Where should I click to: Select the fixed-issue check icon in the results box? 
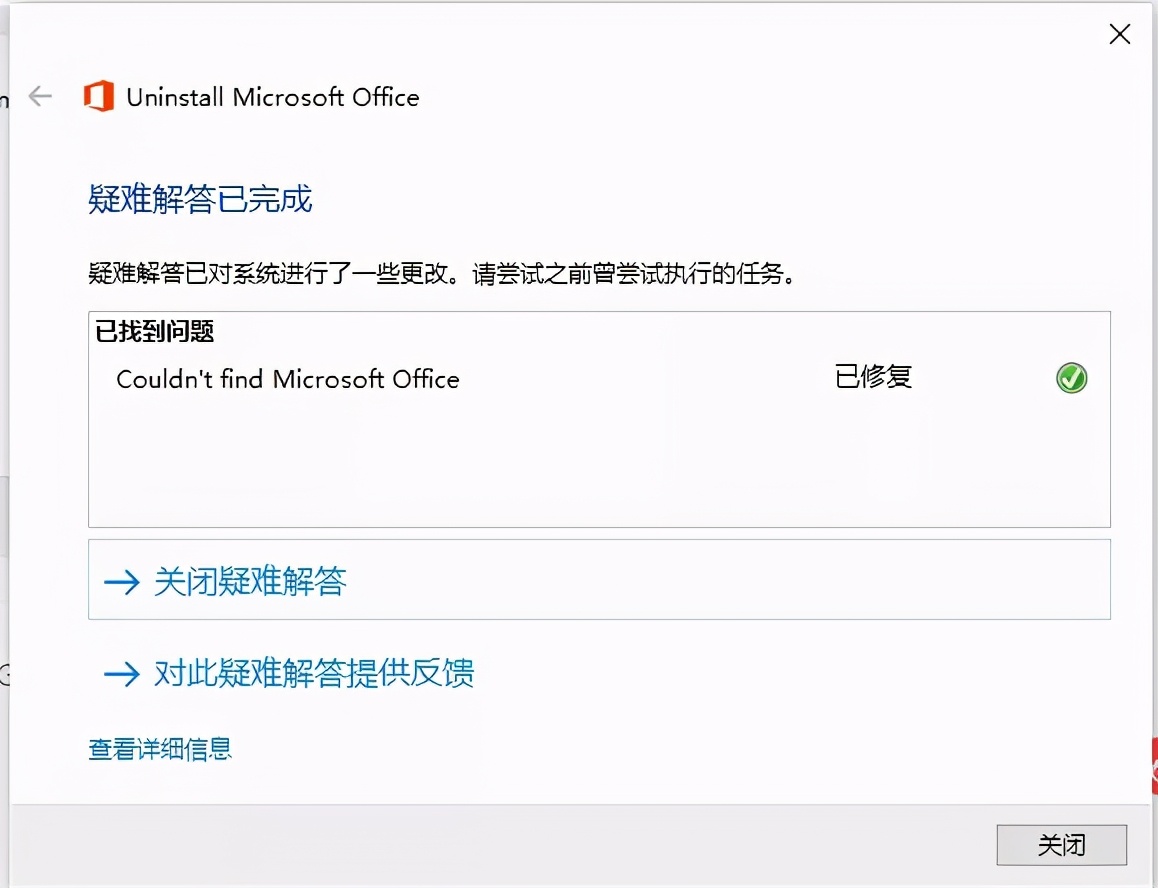point(1071,378)
